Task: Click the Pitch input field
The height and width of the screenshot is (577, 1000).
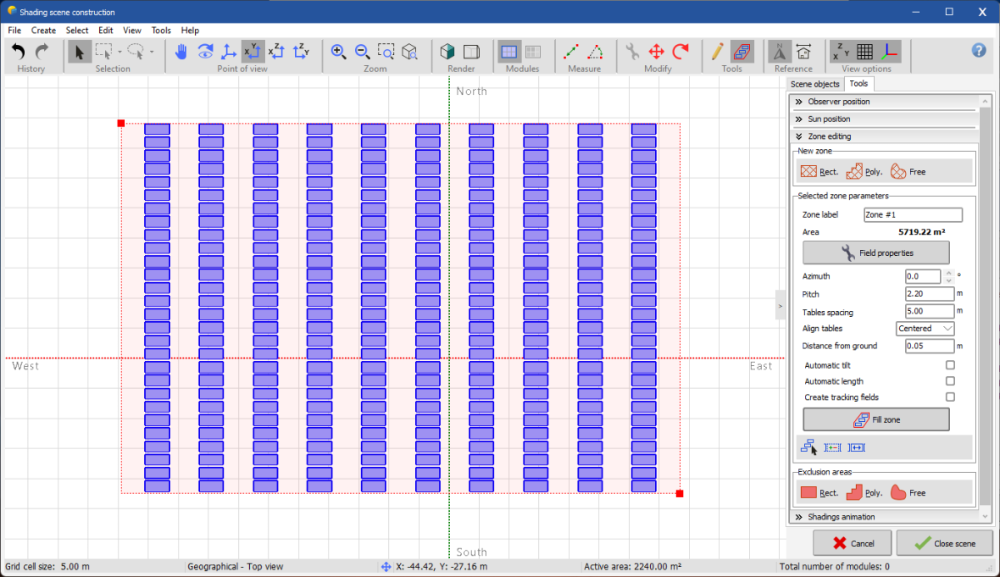Action: [x=928, y=294]
